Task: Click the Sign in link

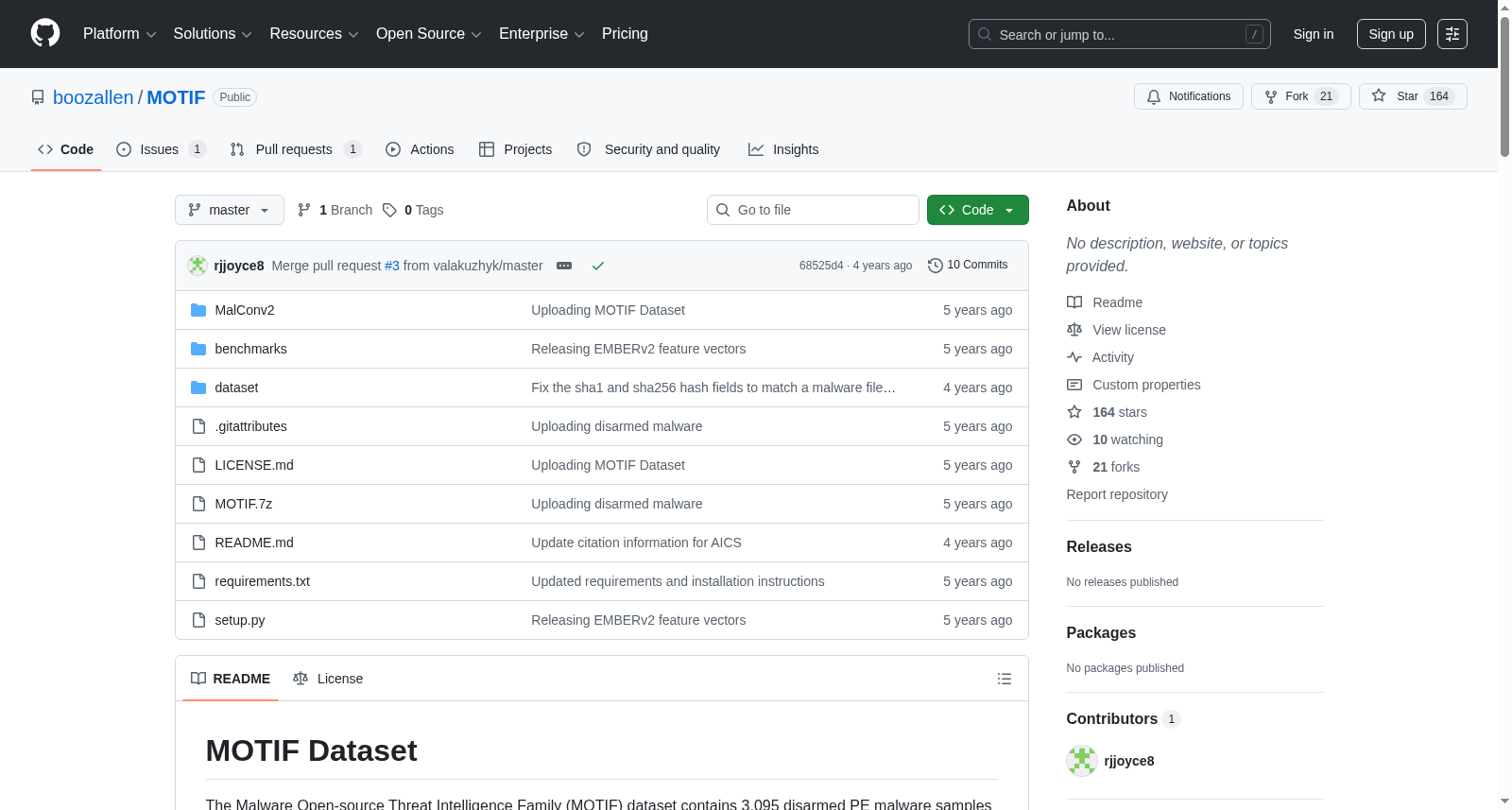Action: tap(1314, 34)
